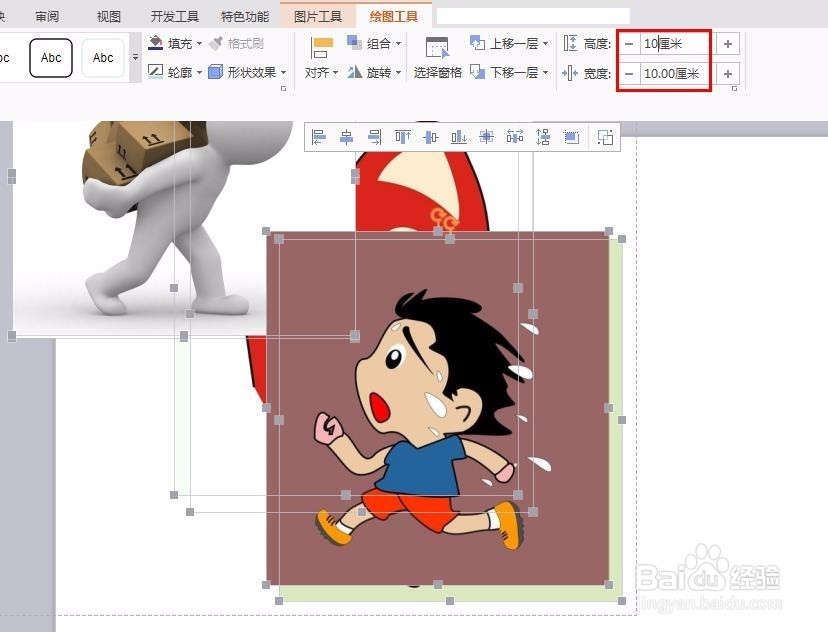Click the group icon in floating toolbar
This screenshot has height=632, width=828.
(x=605, y=137)
